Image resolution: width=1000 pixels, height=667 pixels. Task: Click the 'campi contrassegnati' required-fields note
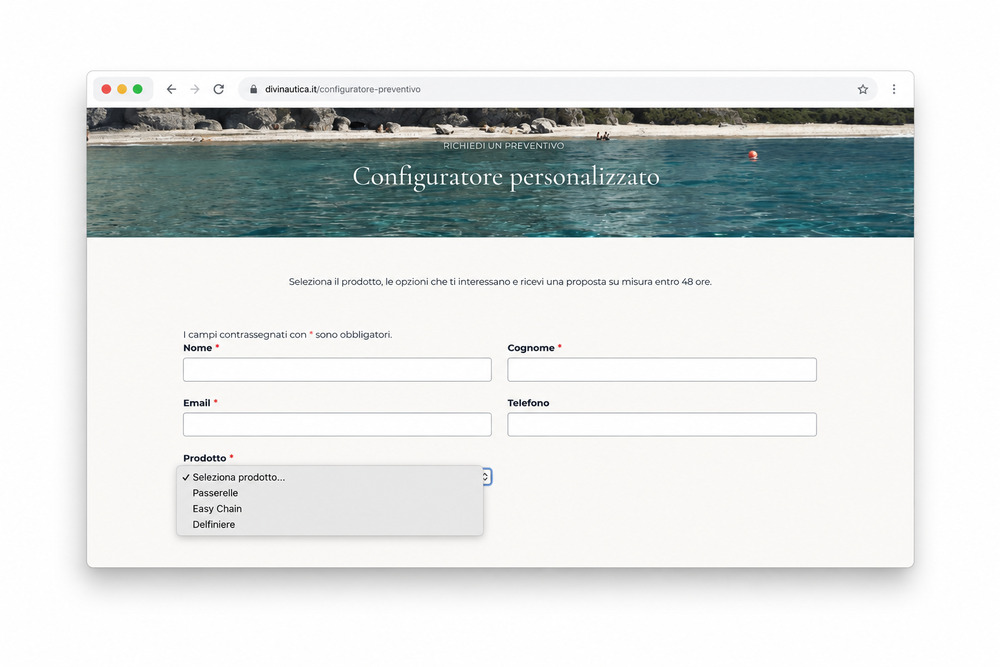tap(288, 334)
